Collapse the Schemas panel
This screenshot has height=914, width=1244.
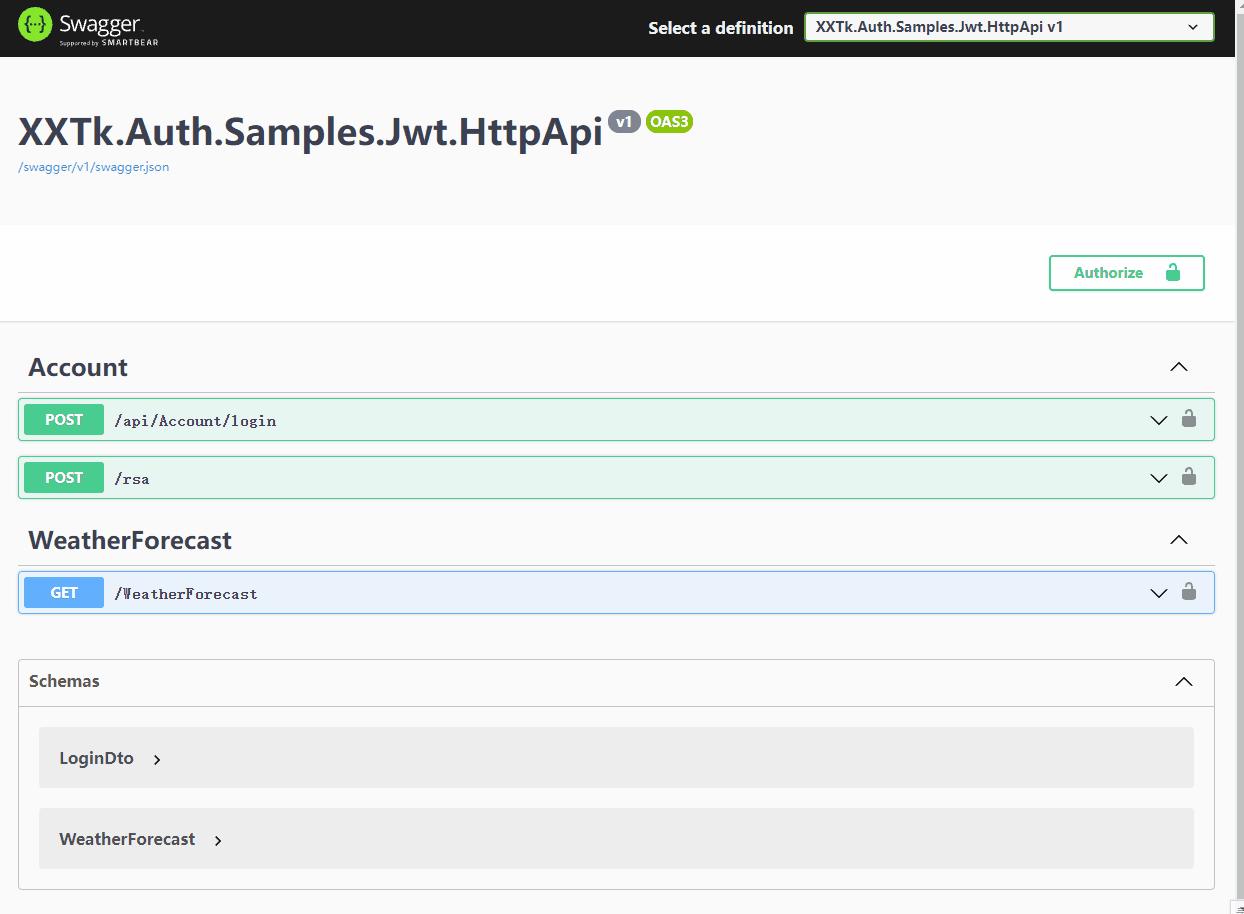tap(1184, 681)
